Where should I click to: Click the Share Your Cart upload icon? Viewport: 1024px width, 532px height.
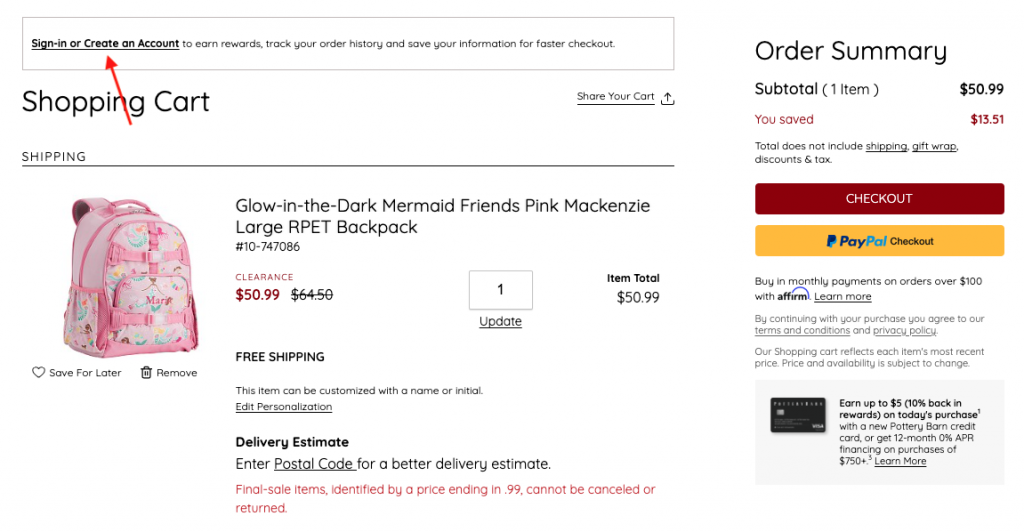[x=668, y=98]
